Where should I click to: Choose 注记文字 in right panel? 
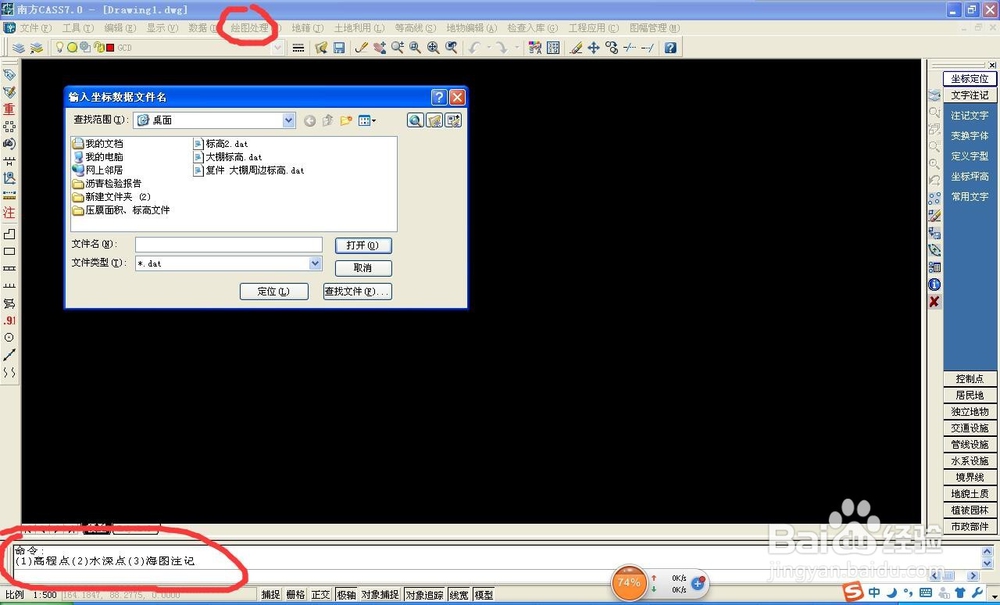click(x=969, y=115)
